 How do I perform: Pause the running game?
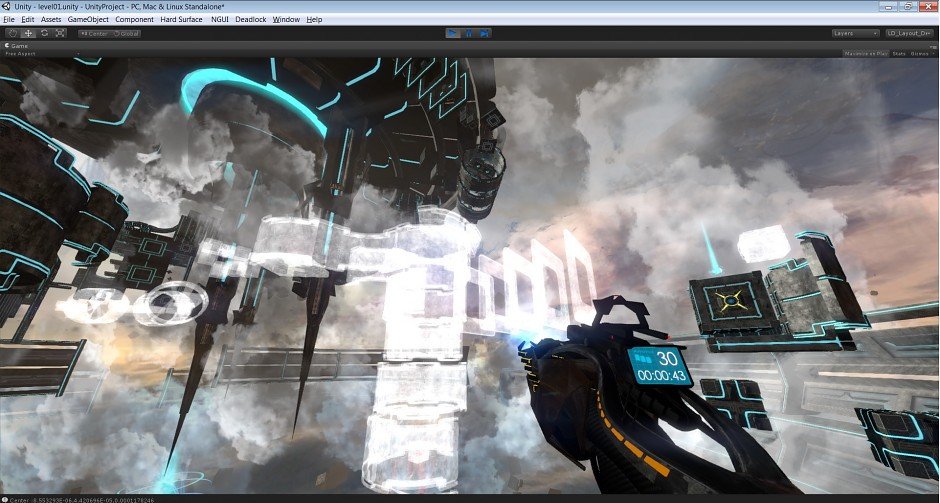[469, 33]
